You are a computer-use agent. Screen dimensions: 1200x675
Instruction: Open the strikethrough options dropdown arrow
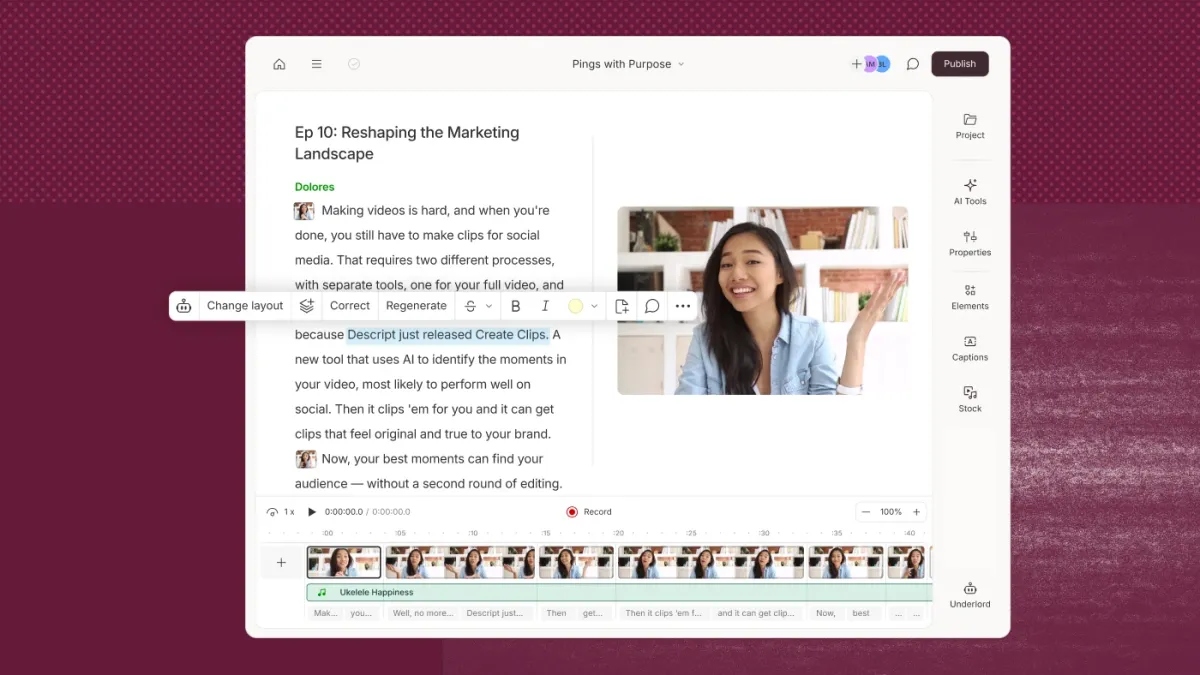pyautogui.click(x=489, y=306)
